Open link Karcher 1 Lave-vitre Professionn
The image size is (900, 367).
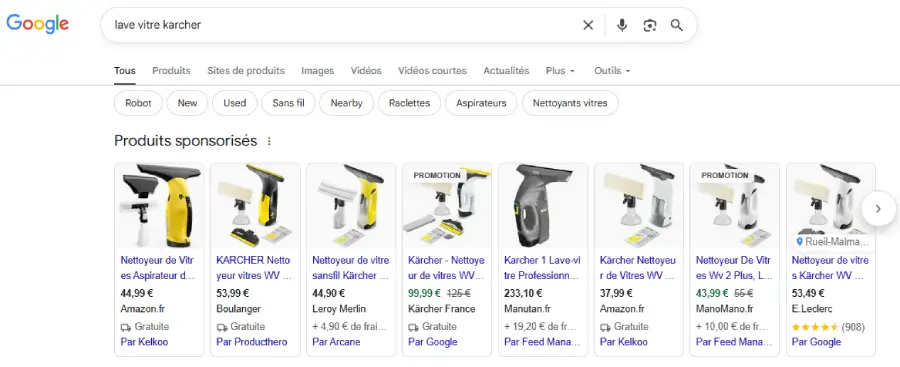(x=542, y=268)
